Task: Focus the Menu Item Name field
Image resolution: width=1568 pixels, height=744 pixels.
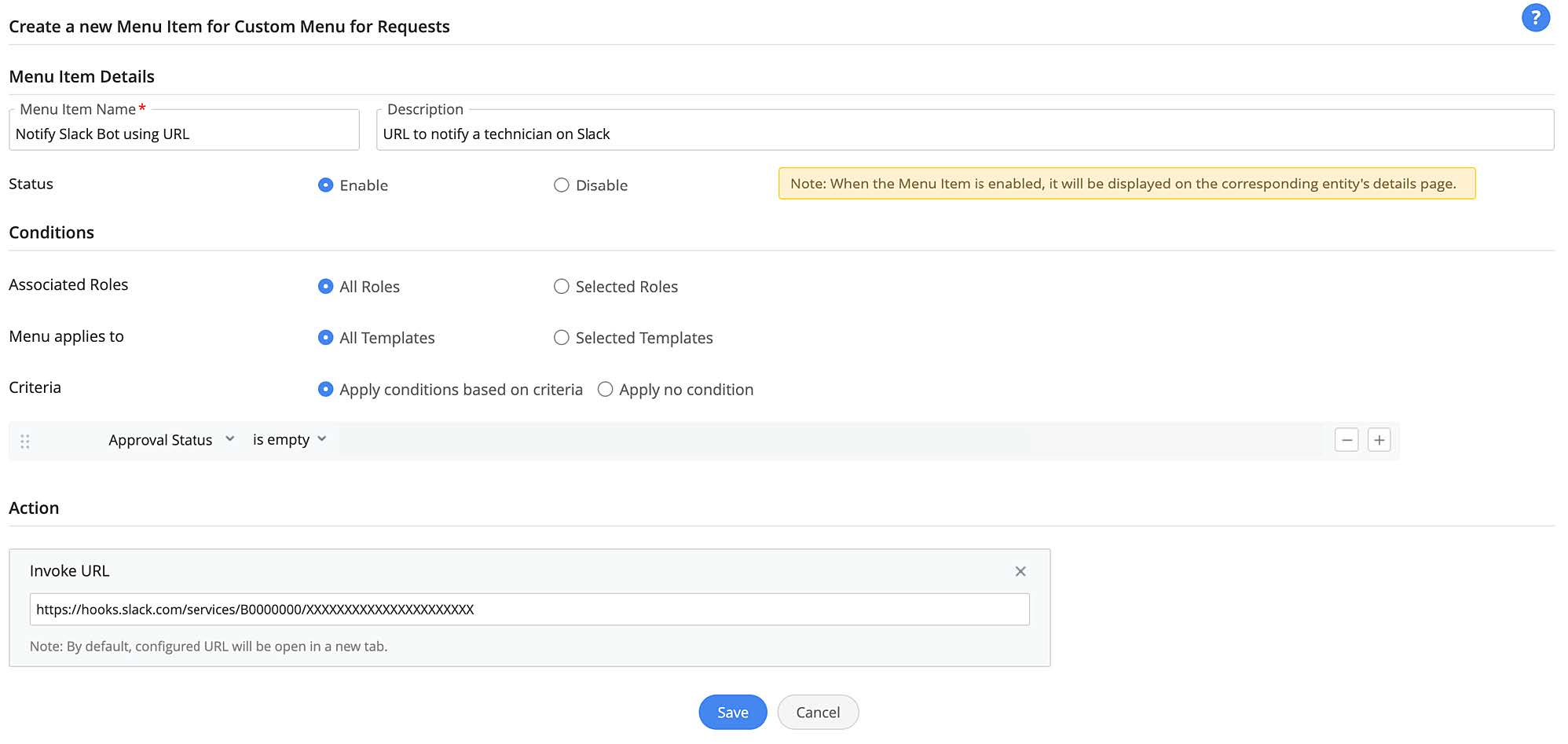Action: coord(184,134)
